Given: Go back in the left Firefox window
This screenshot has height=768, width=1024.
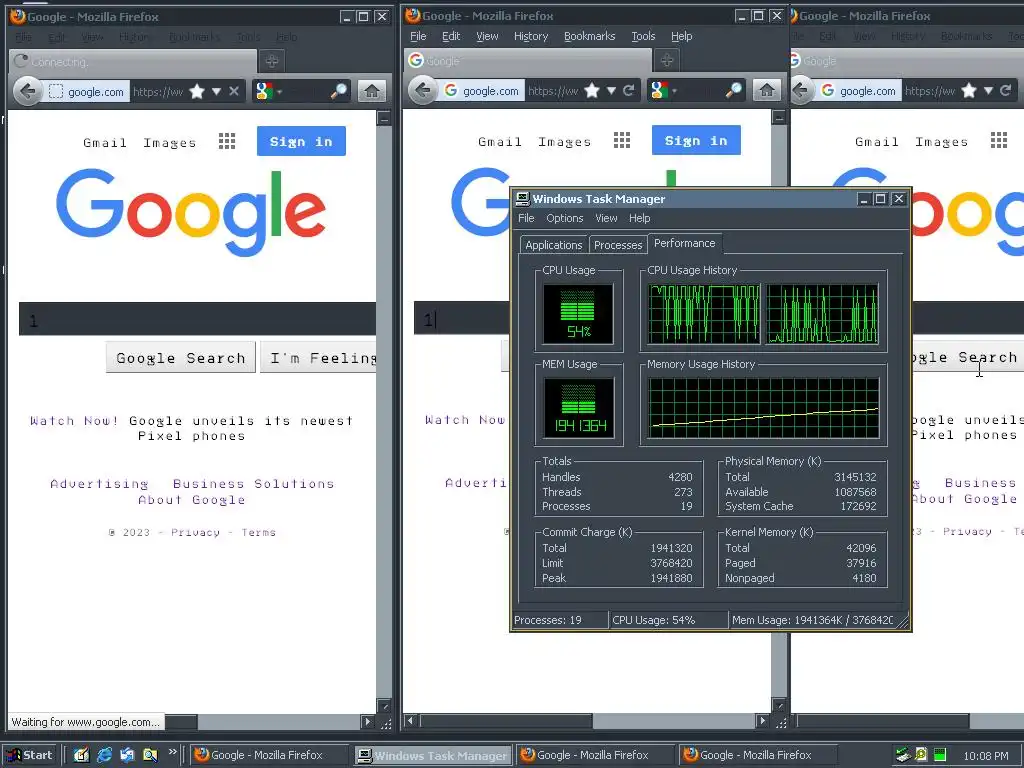Looking at the screenshot, I should 27,91.
